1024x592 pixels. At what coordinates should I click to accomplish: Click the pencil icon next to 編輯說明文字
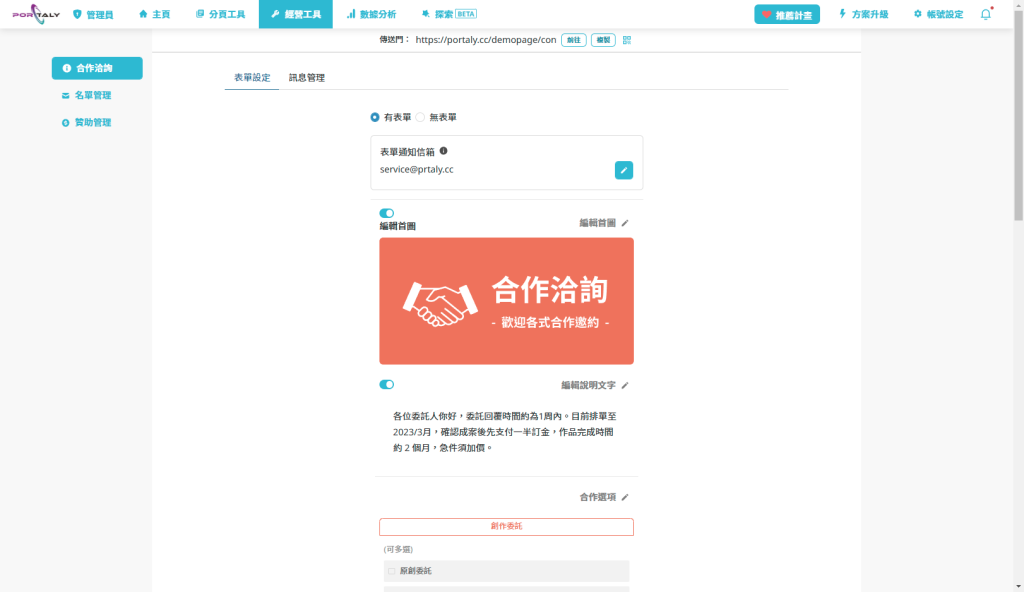coord(625,385)
